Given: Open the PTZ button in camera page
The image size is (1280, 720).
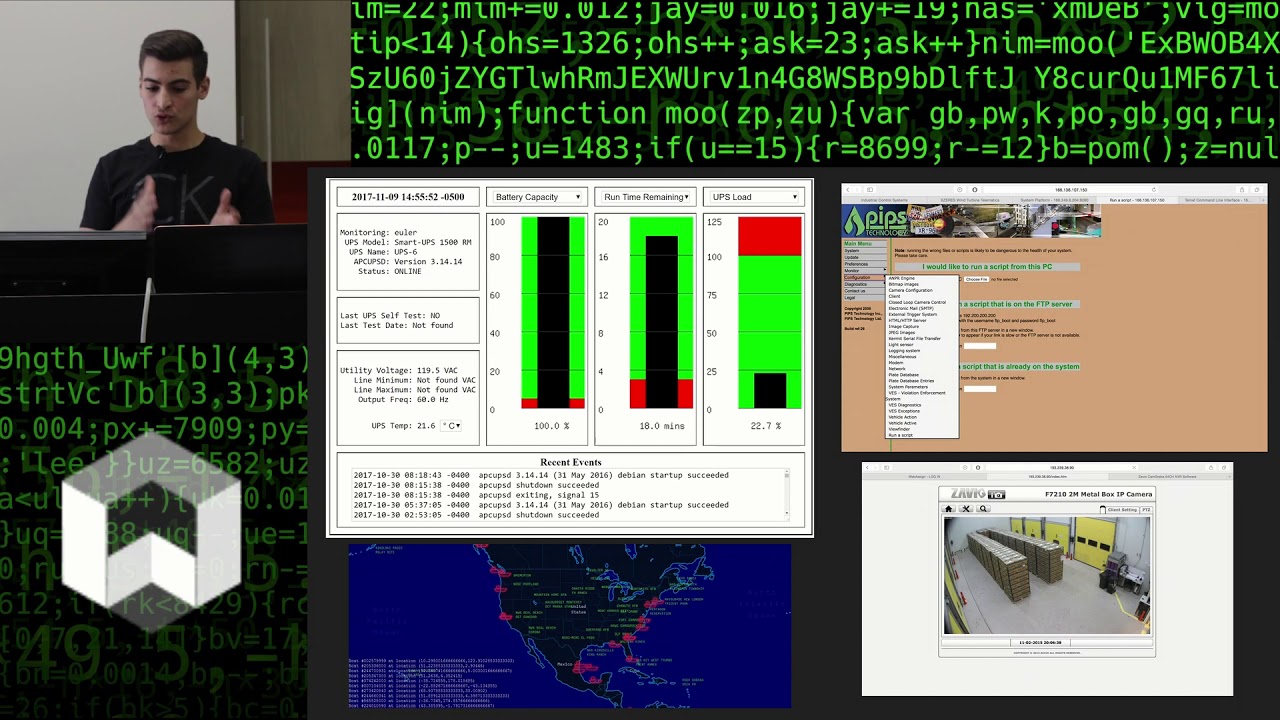Looking at the screenshot, I should (1146, 510).
